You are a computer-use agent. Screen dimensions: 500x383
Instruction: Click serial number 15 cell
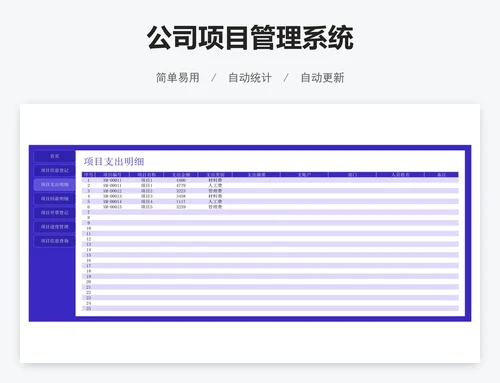click(89, 255)
